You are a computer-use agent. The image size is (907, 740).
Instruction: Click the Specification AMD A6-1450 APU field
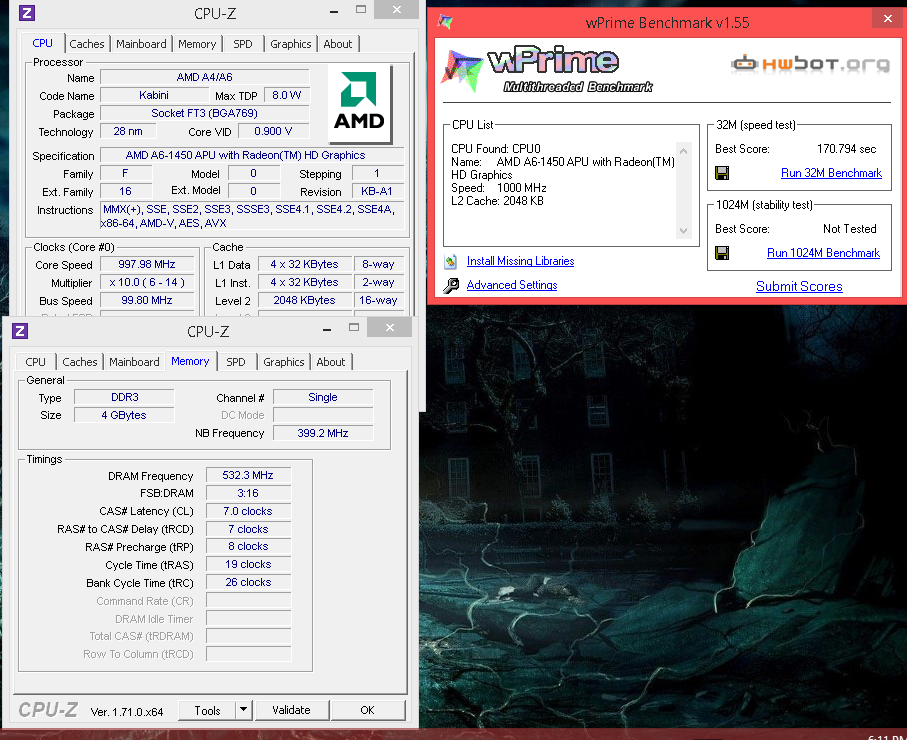(x=252, y=155)
